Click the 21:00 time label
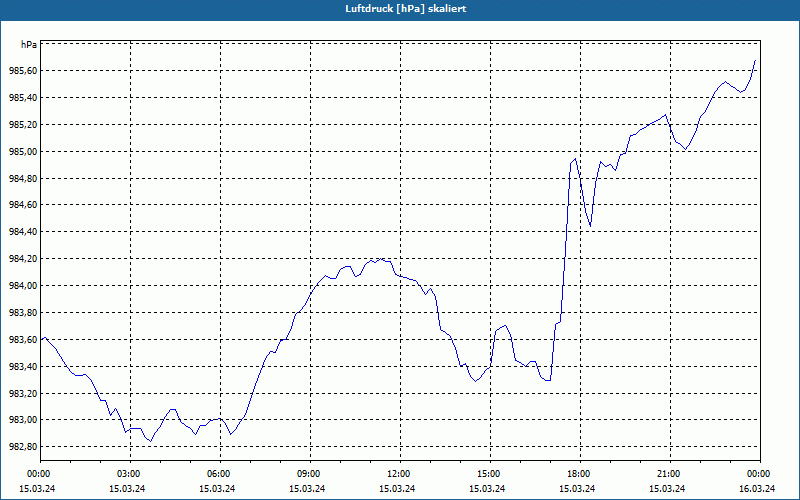Viewport: 800px width, 500px height. tap(670, 474)
